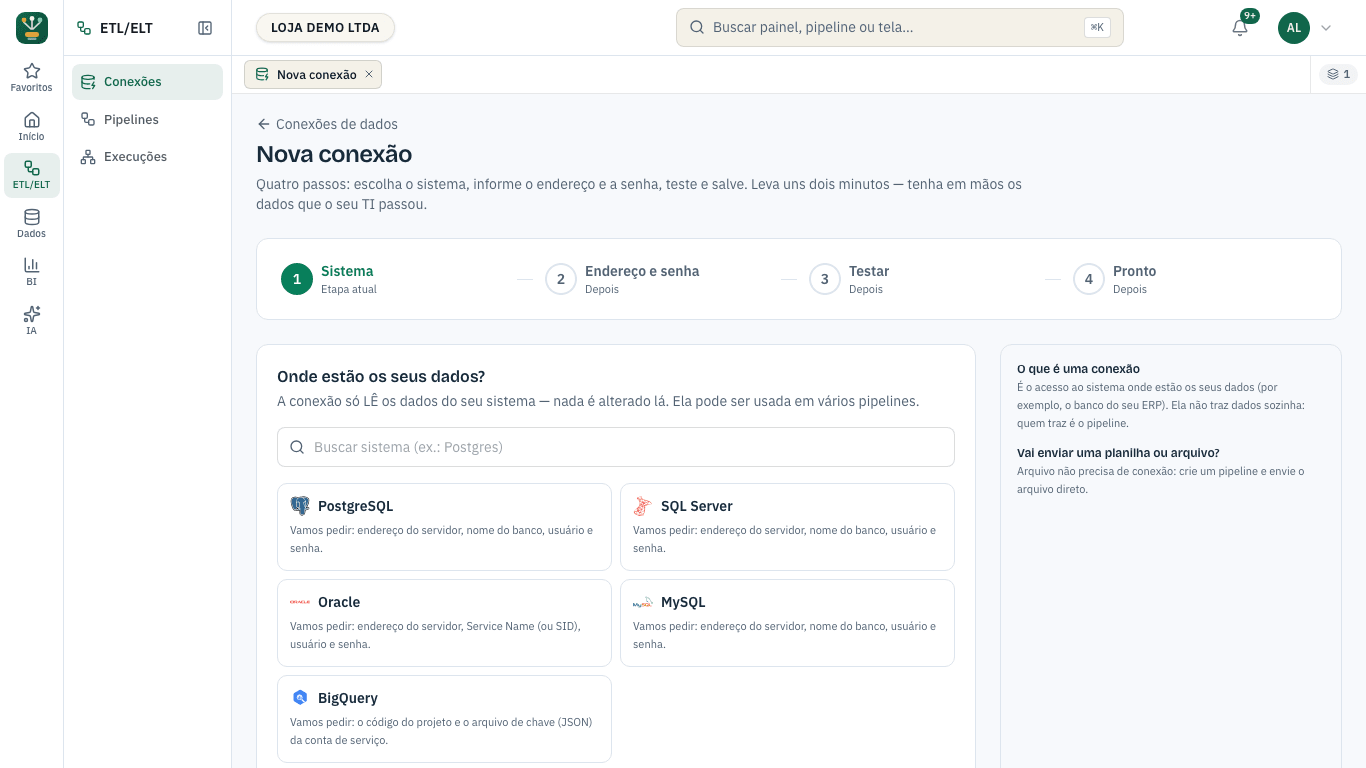Close the Nova conexão tab
Screen dimensions: 1366x768
(369, 74)
